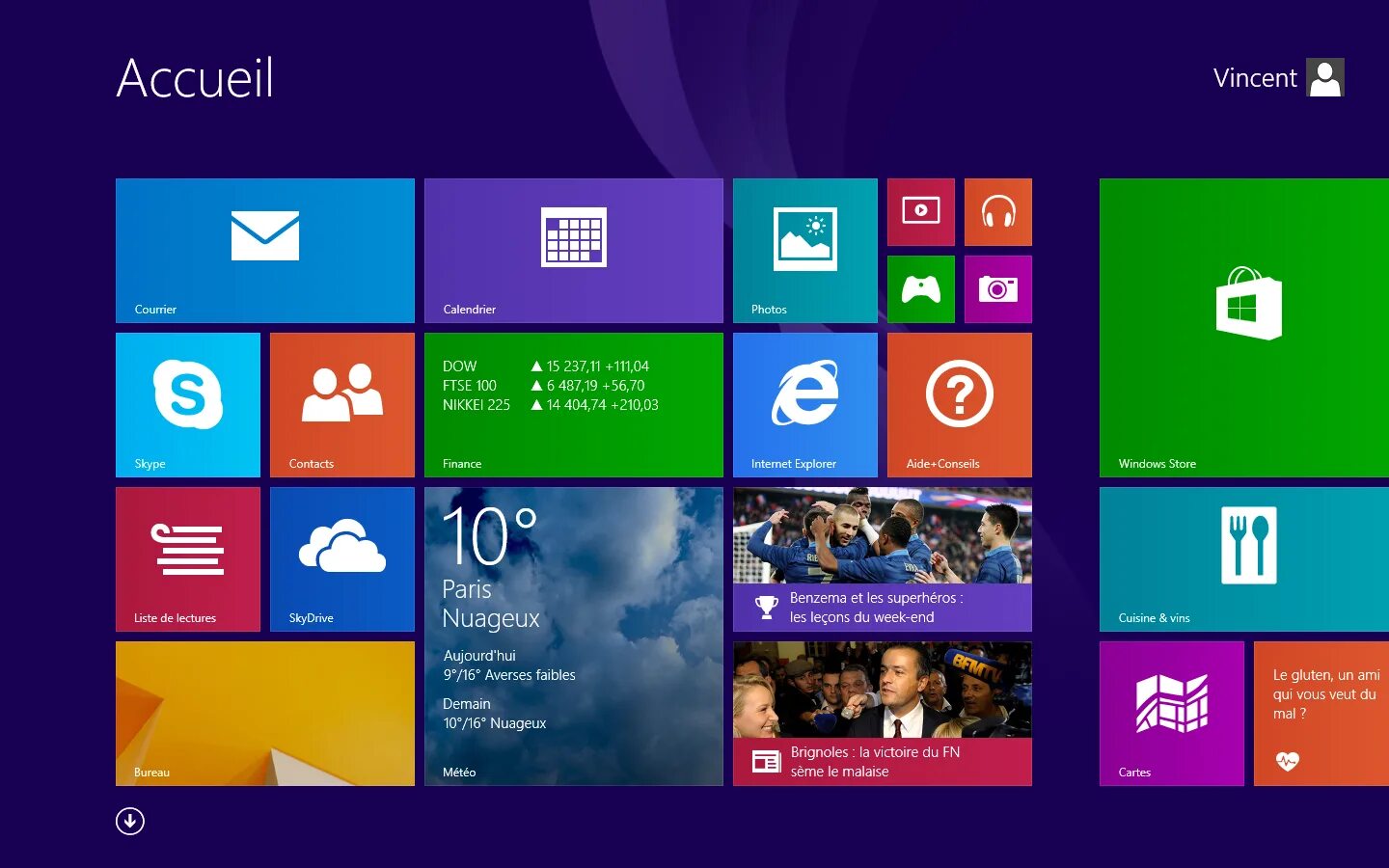Open the Cartes maps tile
This screenshot has height=868, width=1389.
1172,714
